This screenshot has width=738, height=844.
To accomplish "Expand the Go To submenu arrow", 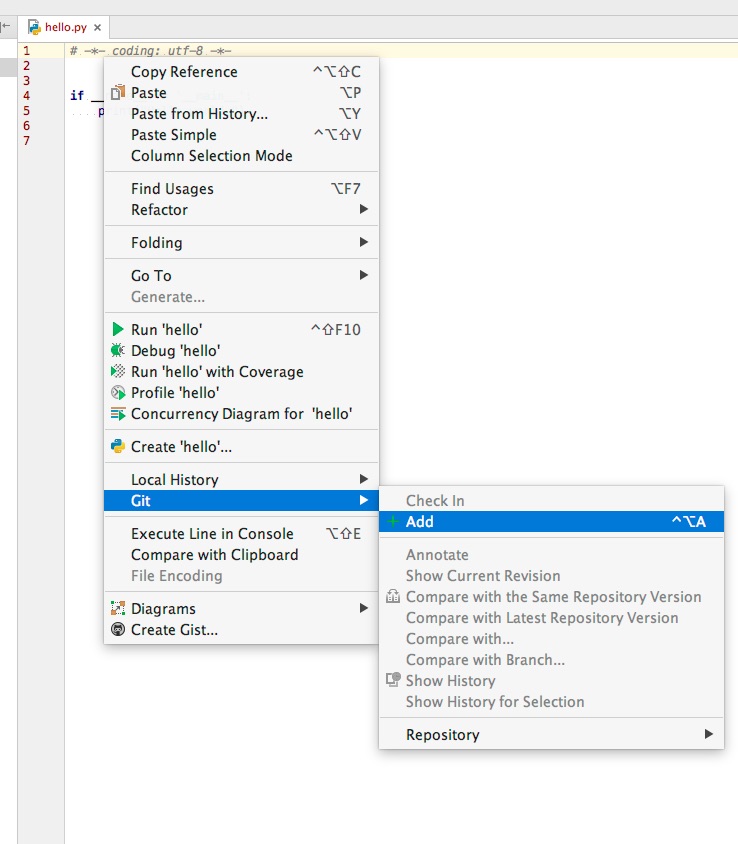I will pyautogui.click(x=364, y=275).
